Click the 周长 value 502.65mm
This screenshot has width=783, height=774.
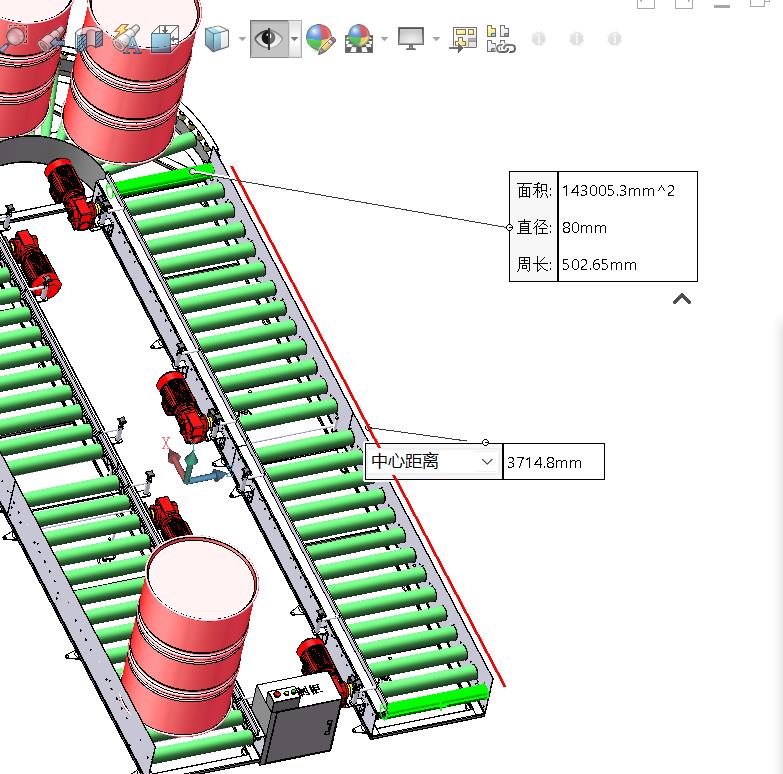(x=599, y=264)
